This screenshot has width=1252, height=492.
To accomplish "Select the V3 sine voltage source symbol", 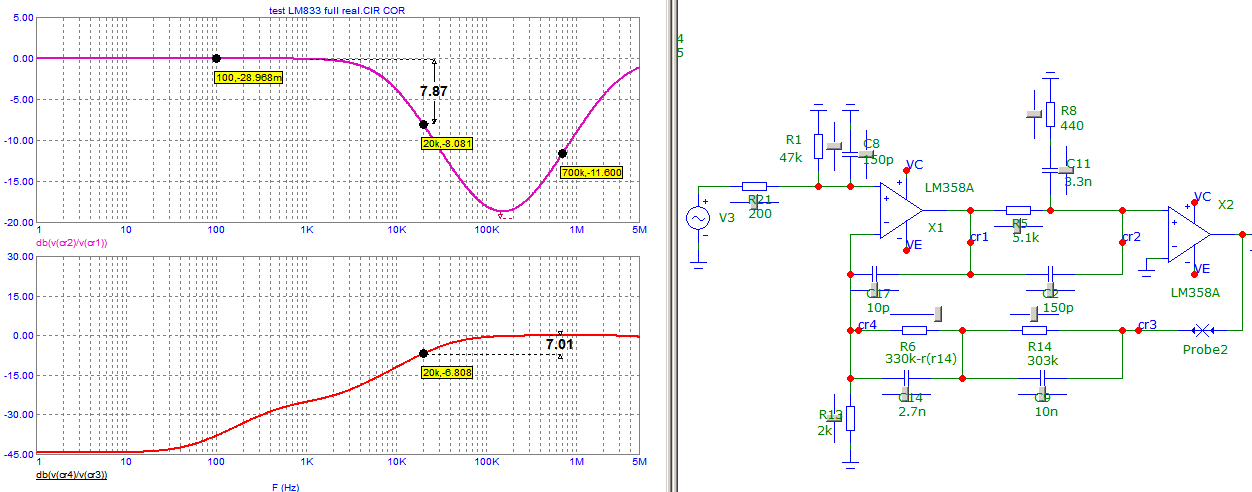I will coord(698,217).
